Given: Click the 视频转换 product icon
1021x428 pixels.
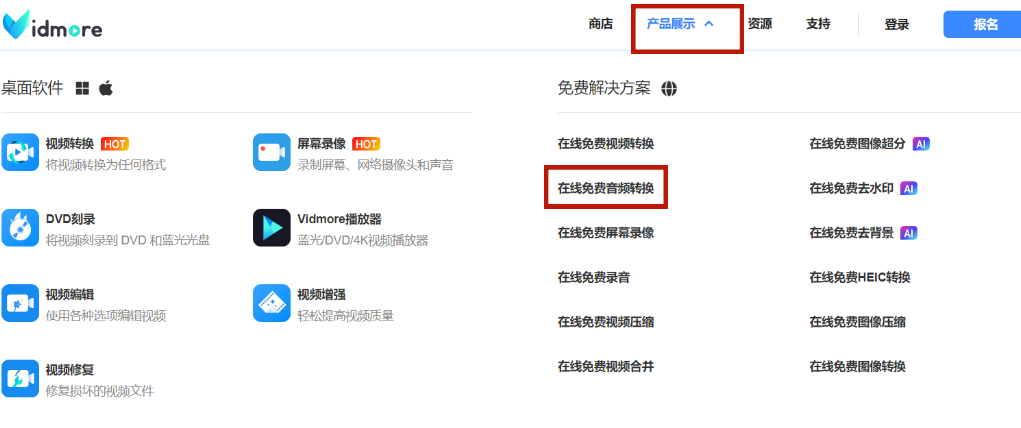Looking at the screenshot, I should 19,152.
